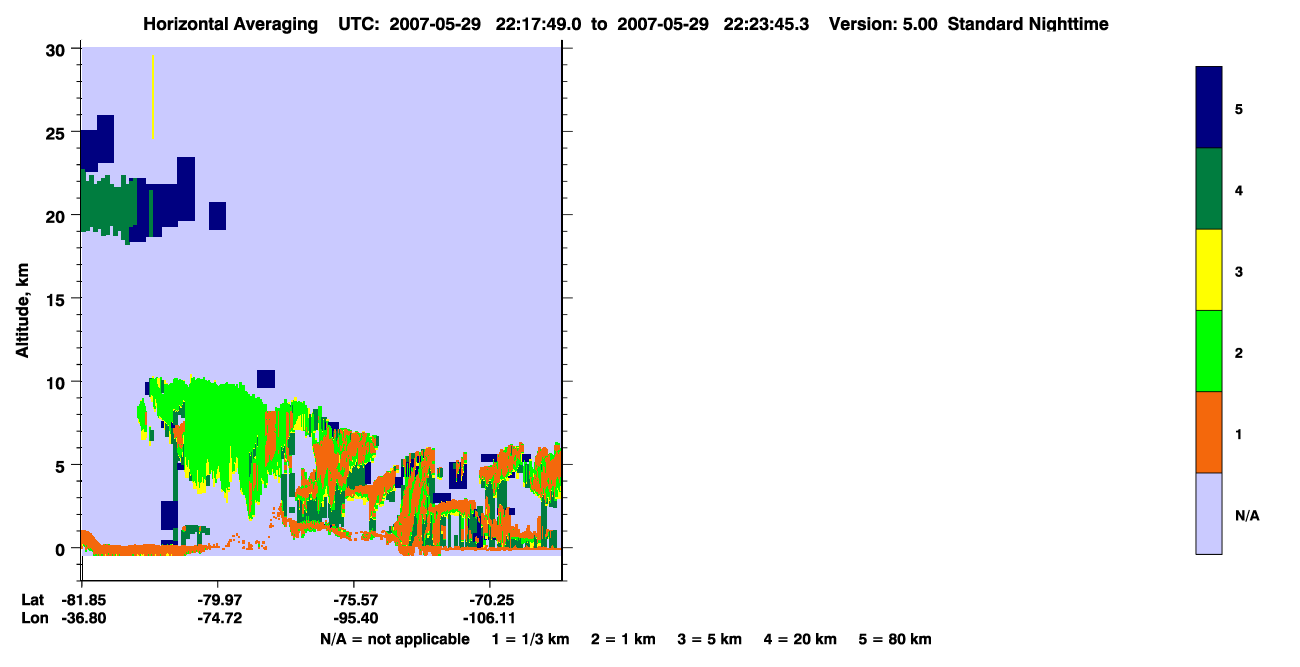
Task: Click the altitude tick label 20
Action: [57, 215]
